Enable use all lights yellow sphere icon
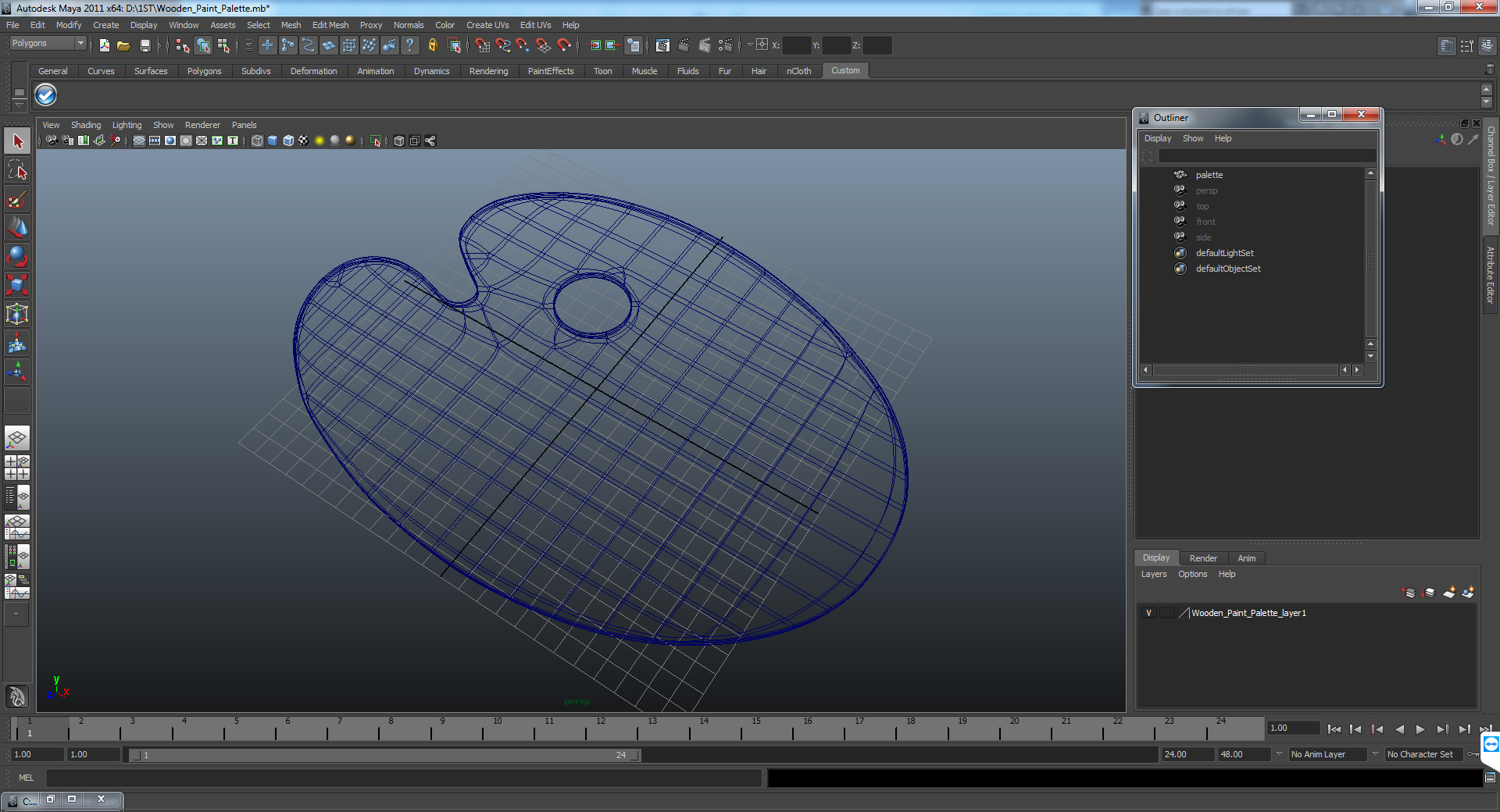The height and width of the screenshot is (812, 1500). click(320, 141)
